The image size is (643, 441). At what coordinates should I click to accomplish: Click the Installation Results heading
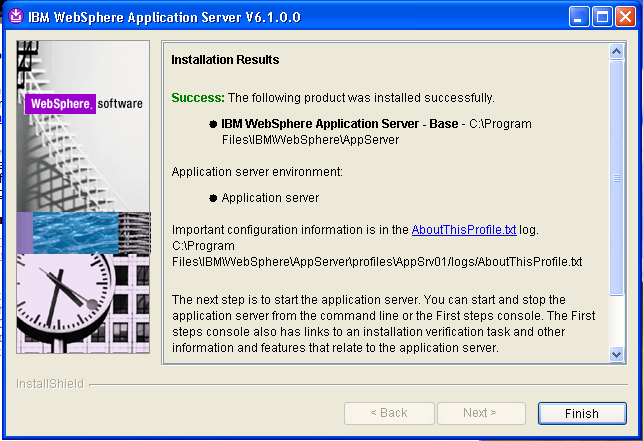[x=225, y=60]
